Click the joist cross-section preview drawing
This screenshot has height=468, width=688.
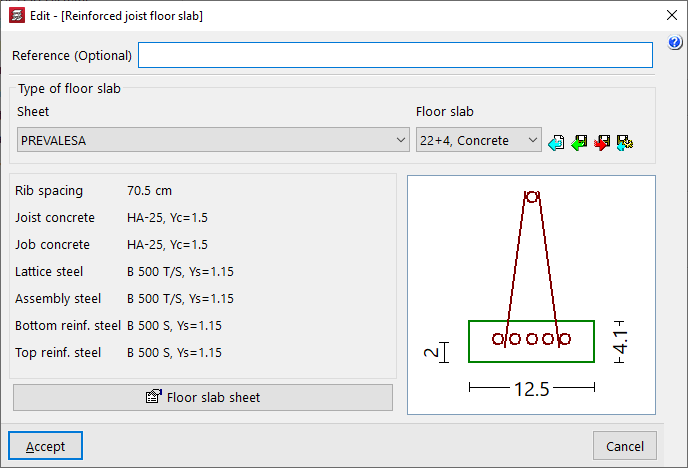tap(531, 294)
